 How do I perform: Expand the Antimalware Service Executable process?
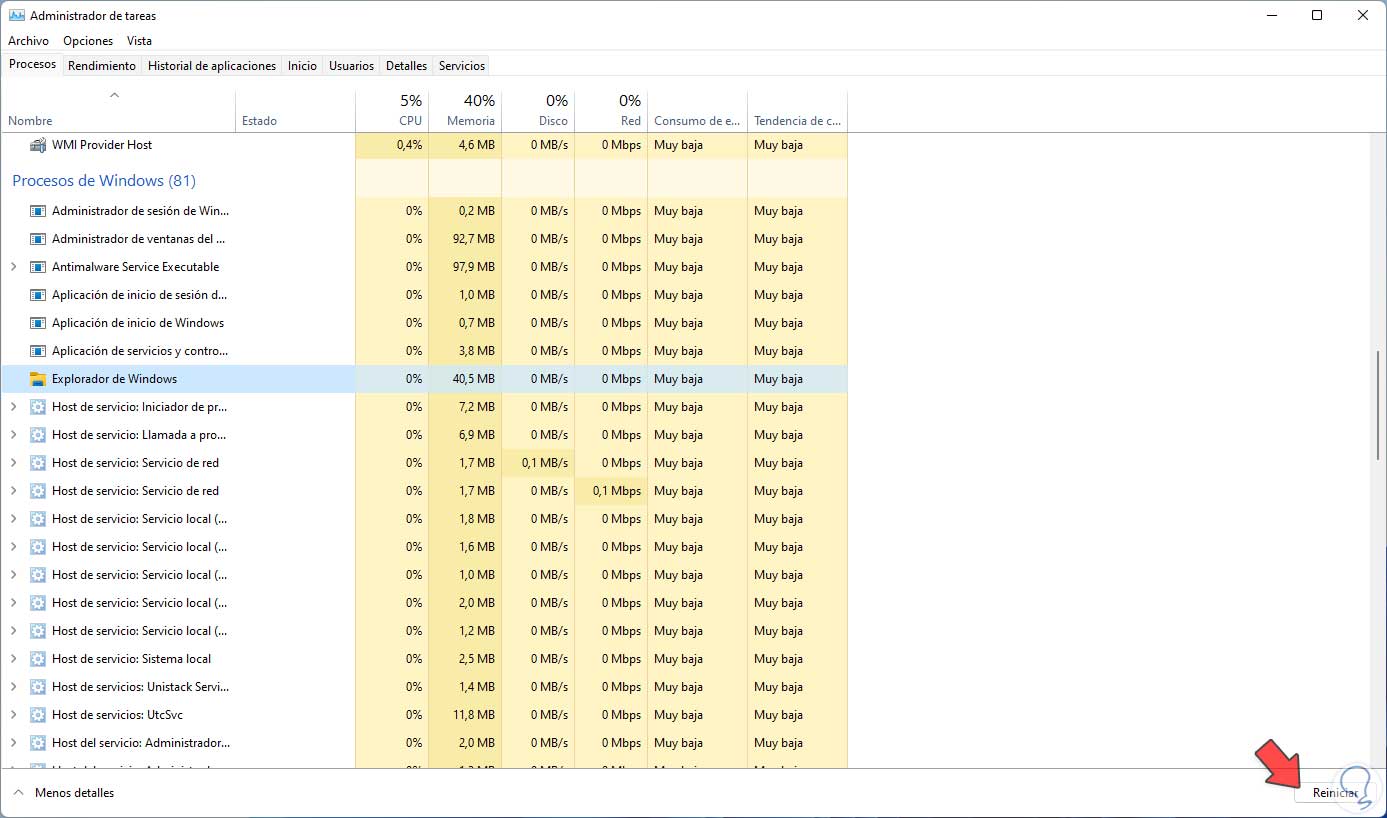[13, 267]
